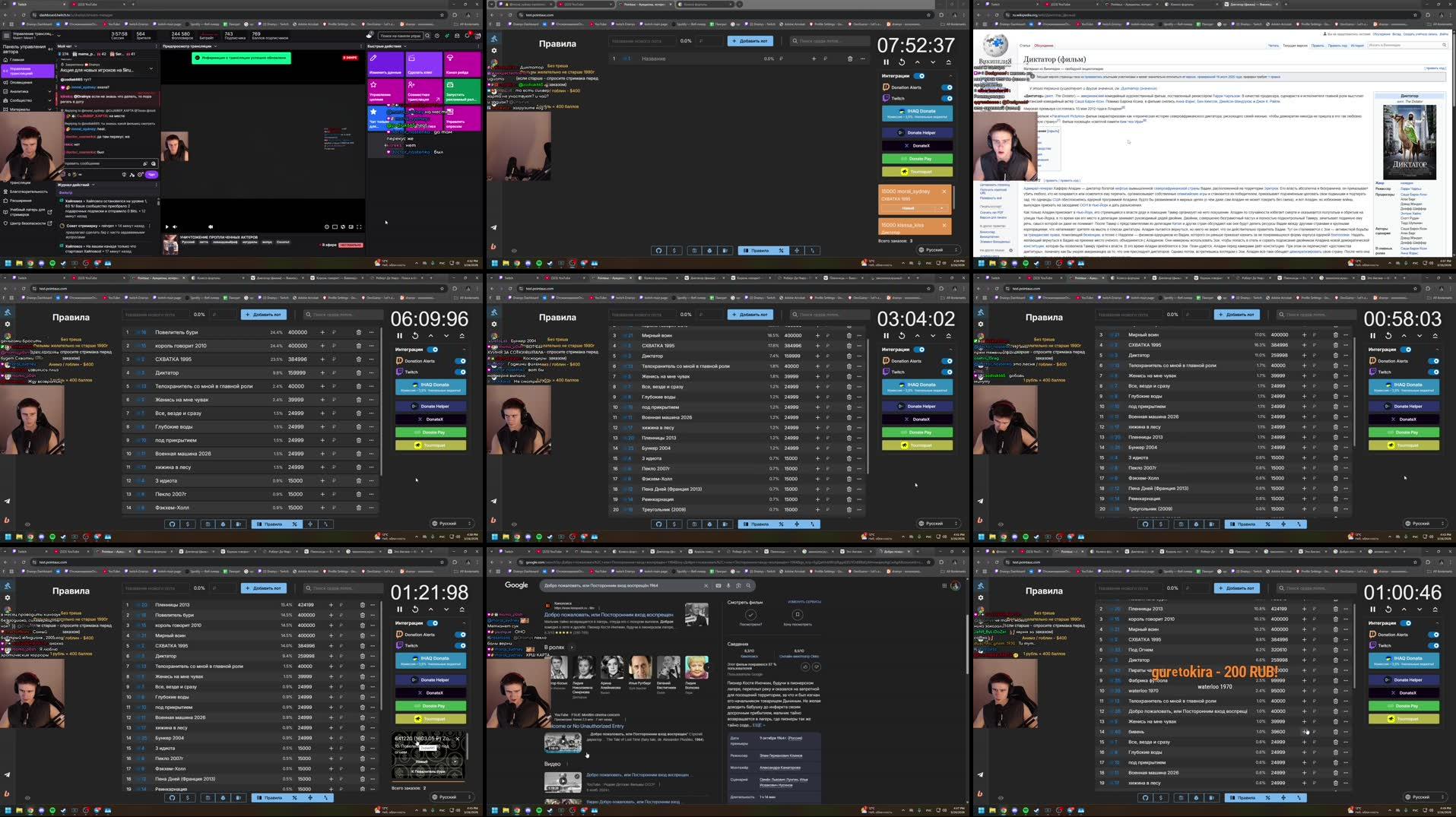Image resolution: width=1456 pixels, height=817 pixels.
Task: Delete lot СХВАТКА 1995 using its trash icon
Action: tap(358, 358)
